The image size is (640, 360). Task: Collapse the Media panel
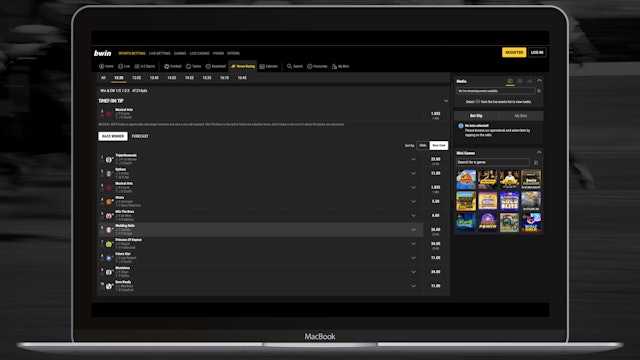(539, 81)
